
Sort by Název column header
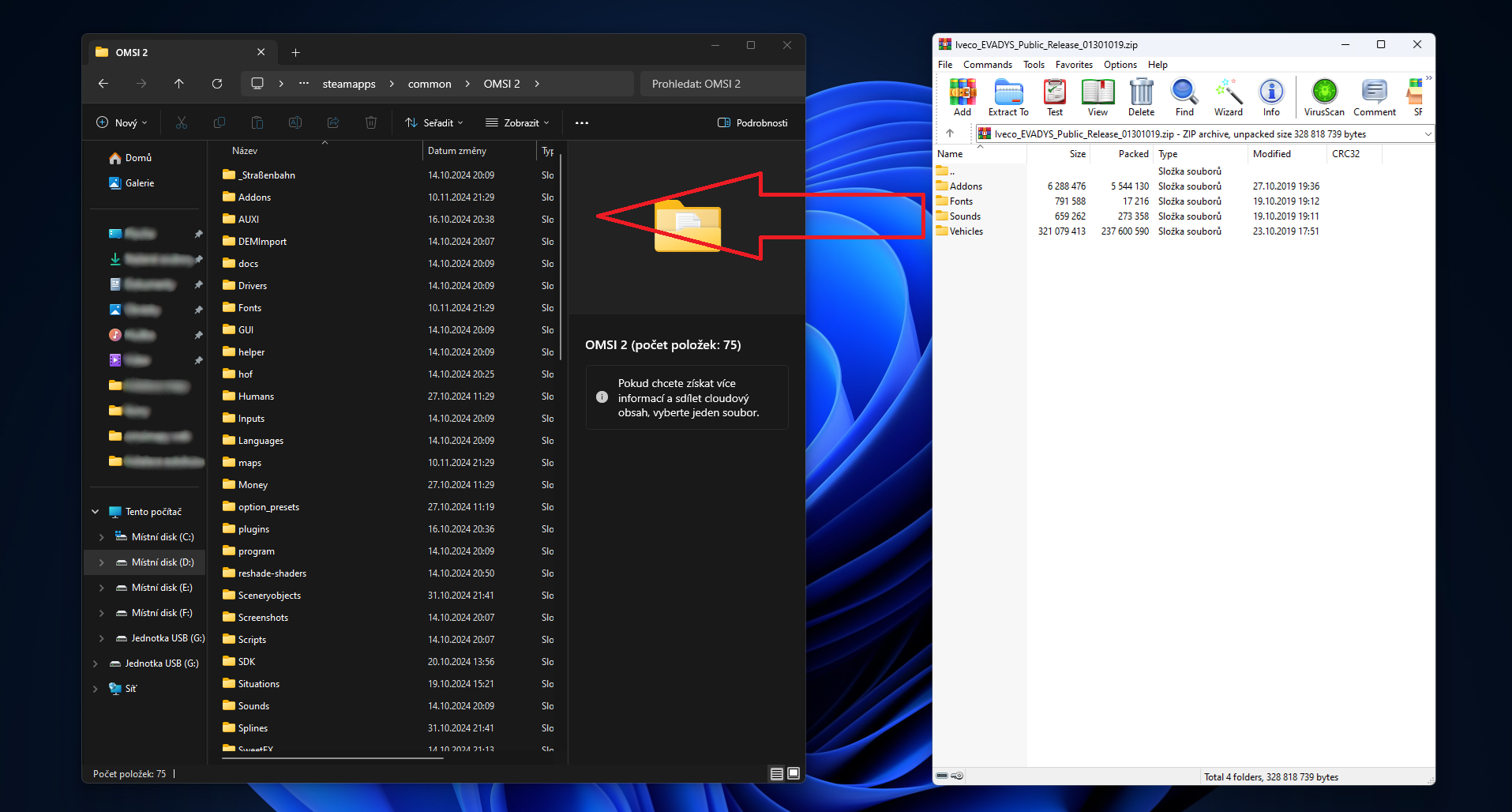[x=315, y=151]
